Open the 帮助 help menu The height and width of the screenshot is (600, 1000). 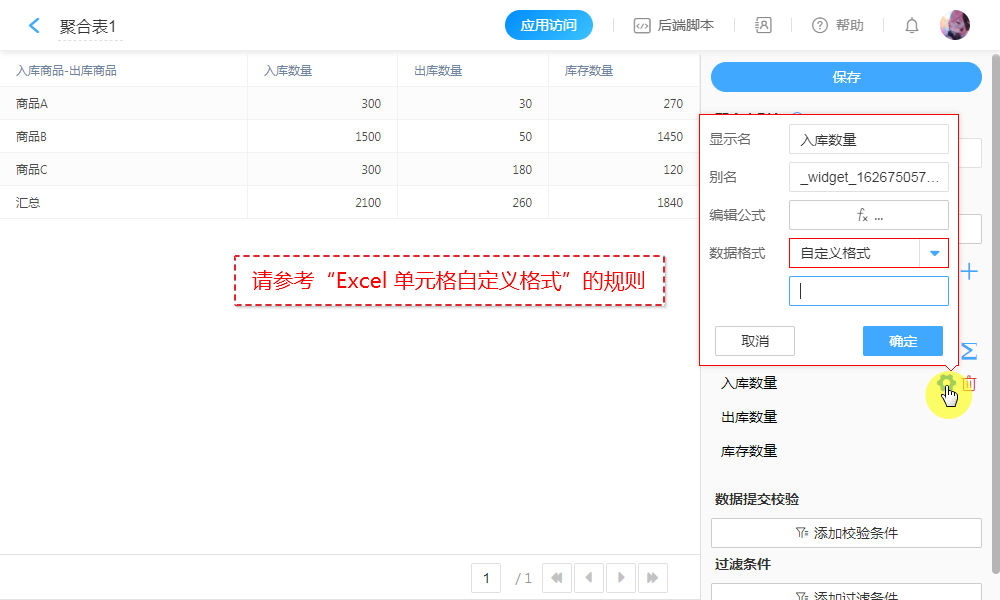click(838, 26)
